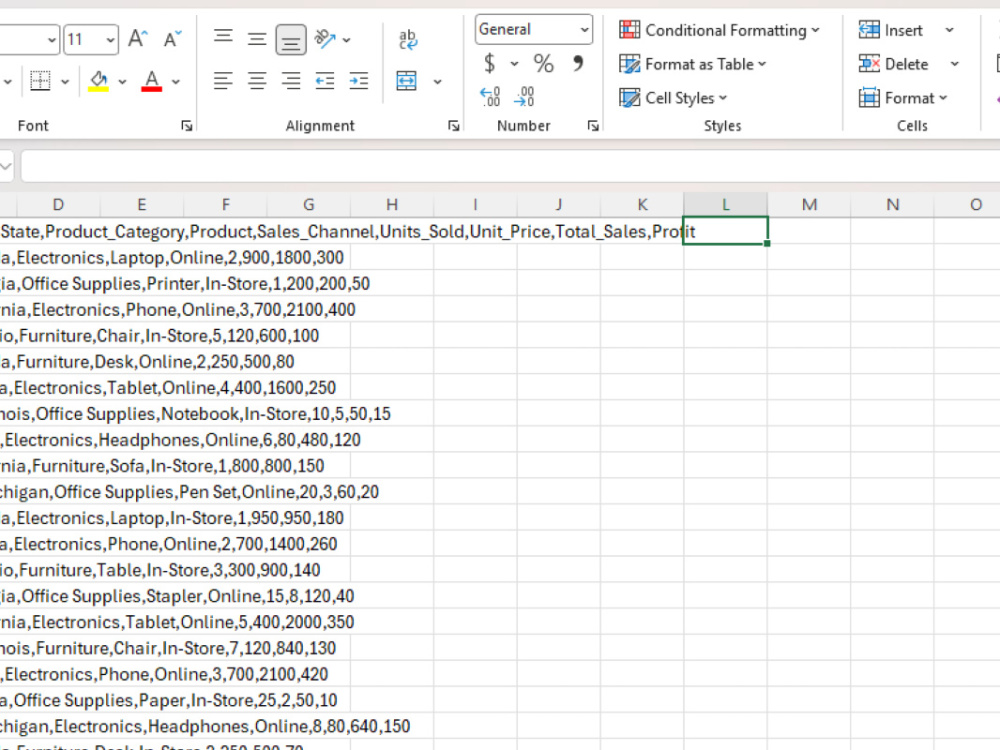
Task: Click row with Table,In-Store,3,300,900,140
Action: click(x=160, y=570)
